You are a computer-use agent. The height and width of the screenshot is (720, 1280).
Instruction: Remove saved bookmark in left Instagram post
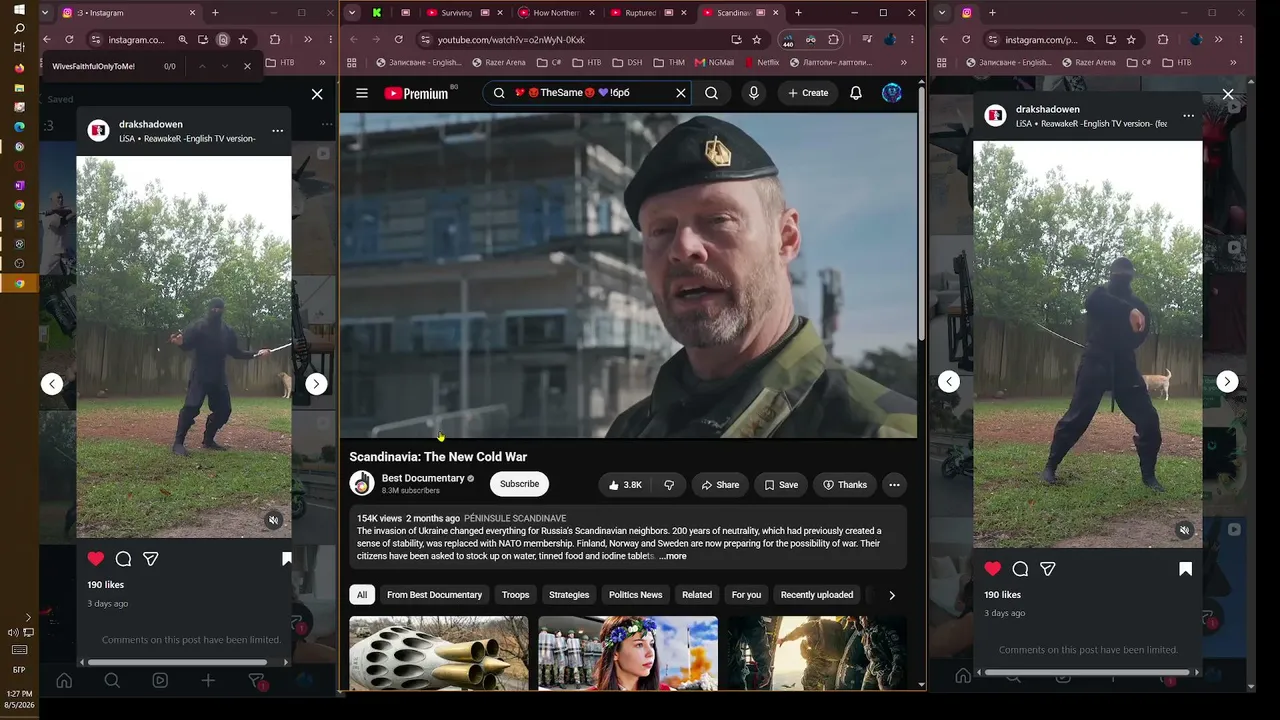pos(287,559)
